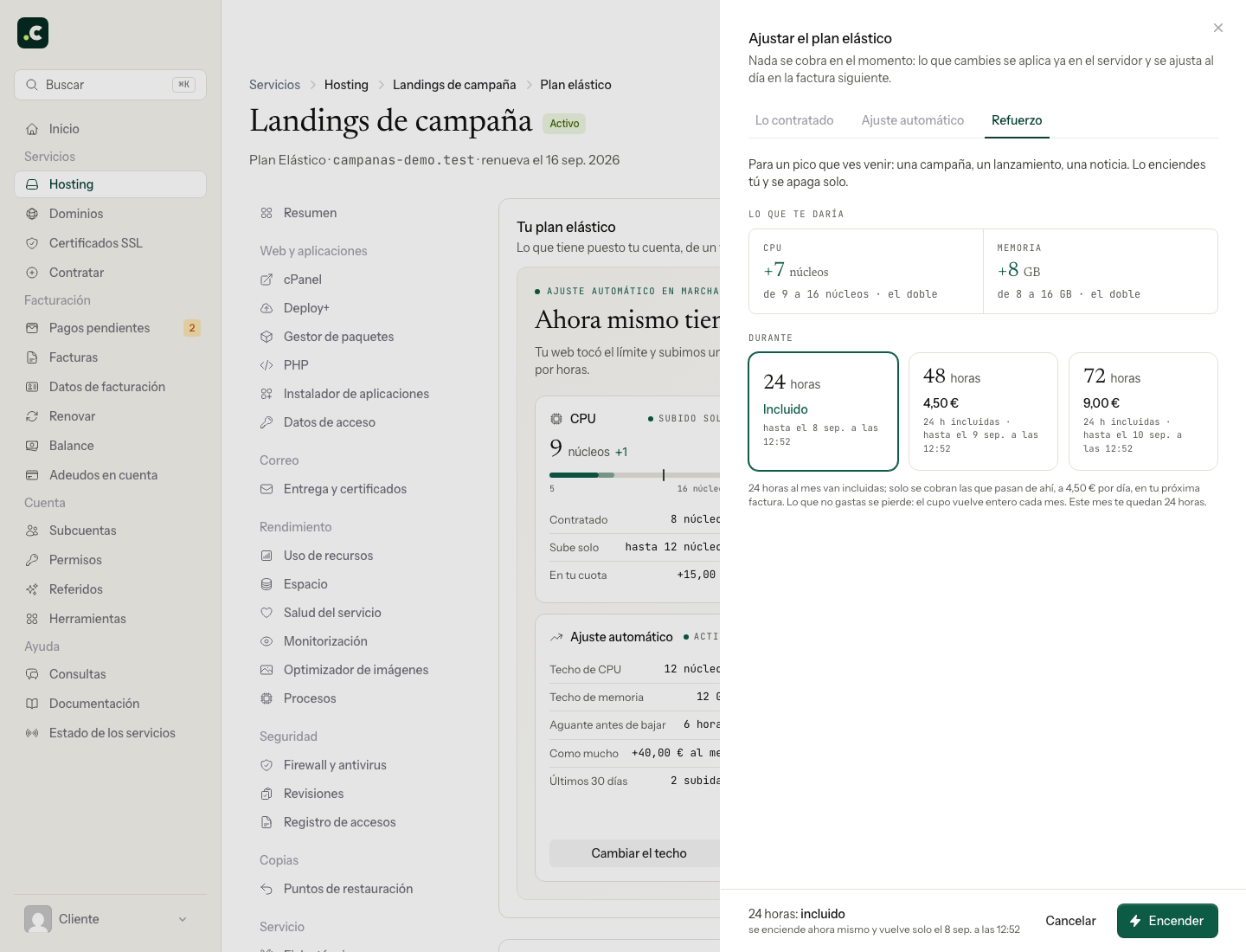
Task: Click Cancelar in the panel footer
Action: click(x=1070, y=921)
